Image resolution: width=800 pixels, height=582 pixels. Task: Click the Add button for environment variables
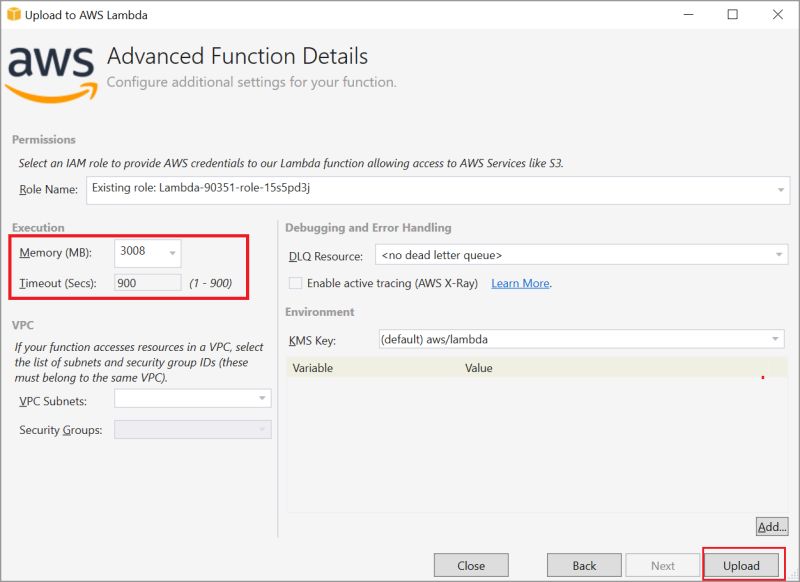(770, 527)
